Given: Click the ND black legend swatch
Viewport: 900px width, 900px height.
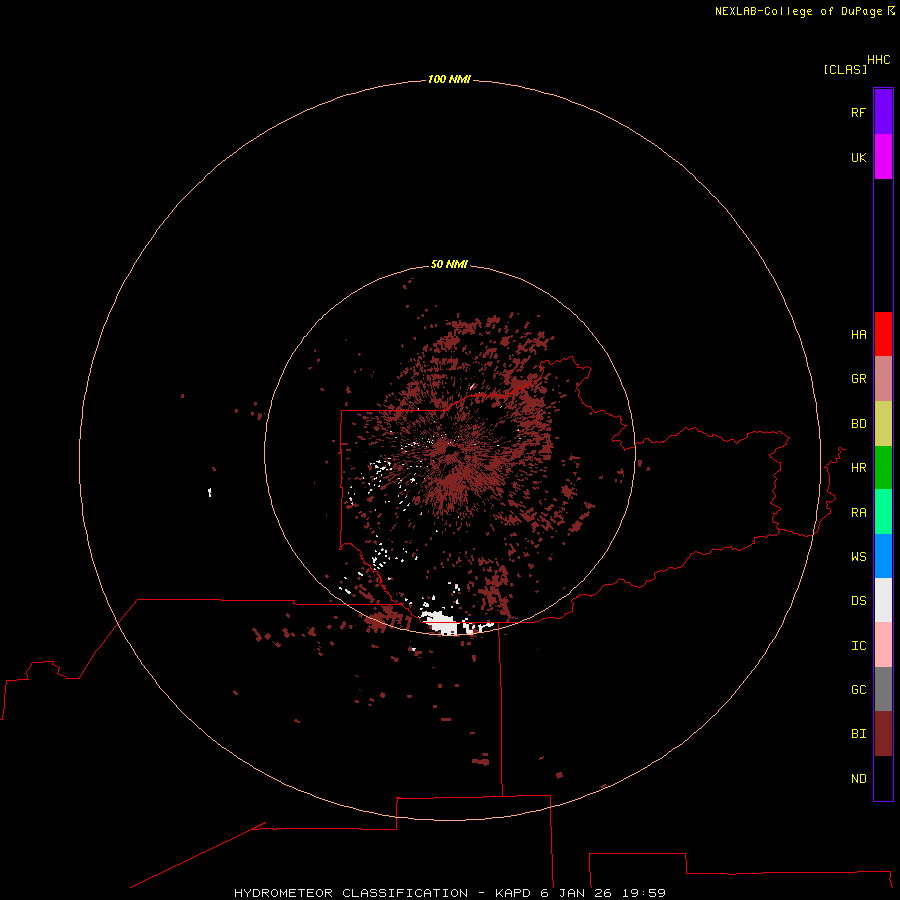Looking at the screenshot, I should pyautogui.click(x=883, y=778).
